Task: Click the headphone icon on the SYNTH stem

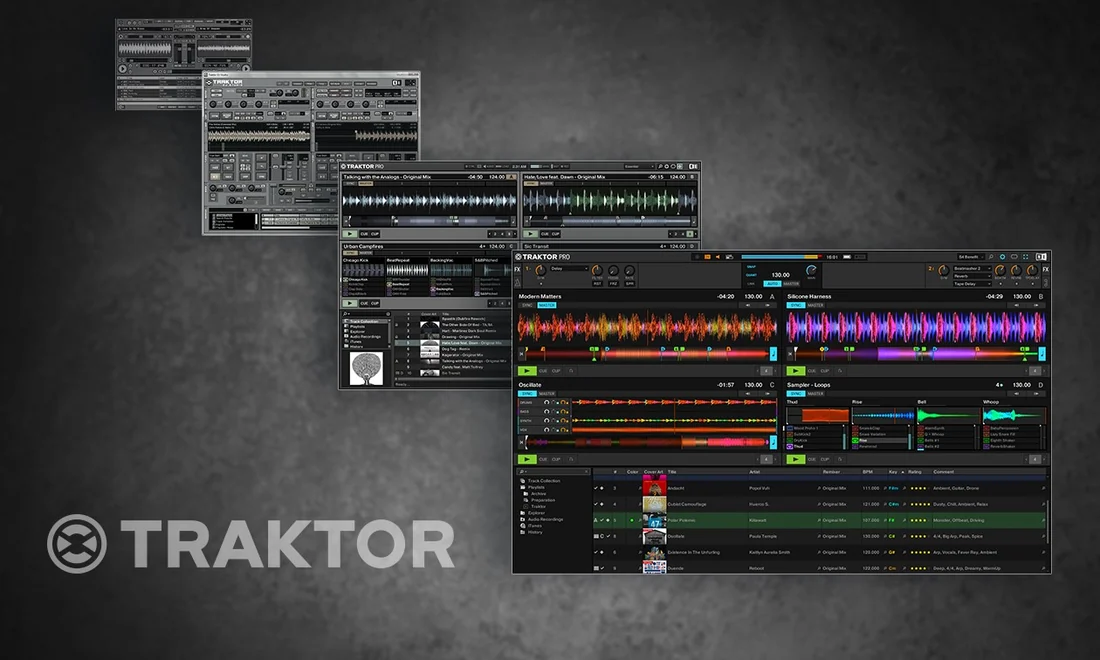Action: point(546,421)
